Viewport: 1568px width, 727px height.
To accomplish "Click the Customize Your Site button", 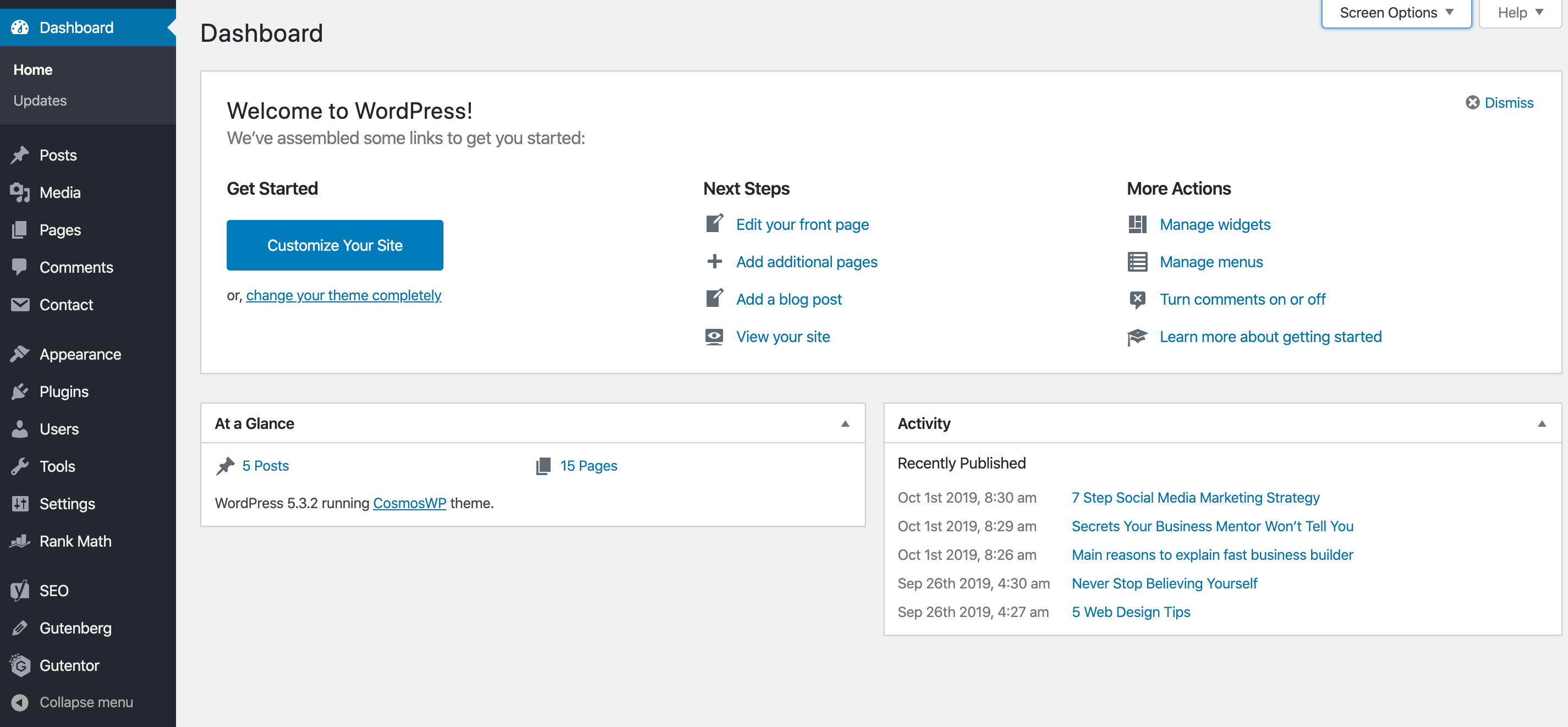I will (335, 245).
